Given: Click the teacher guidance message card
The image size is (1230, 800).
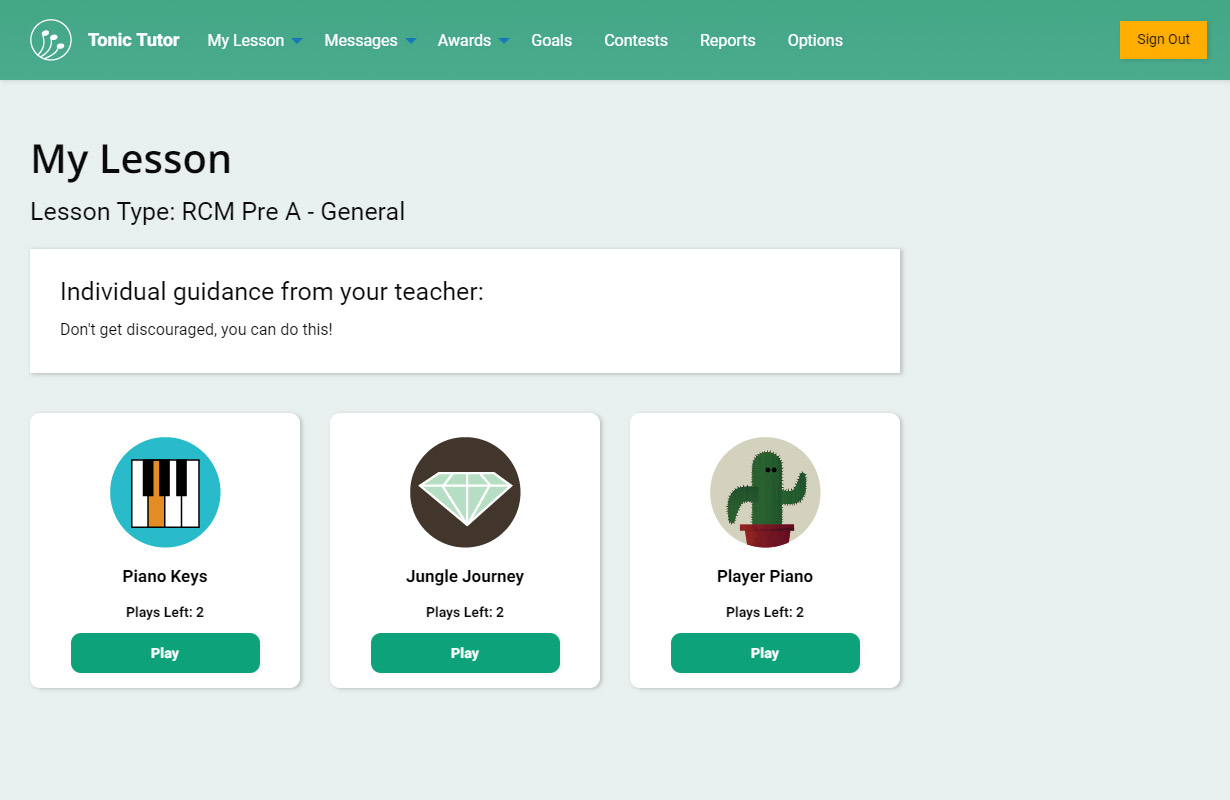Looking at the screenshot, I should (x=465, y=311).
